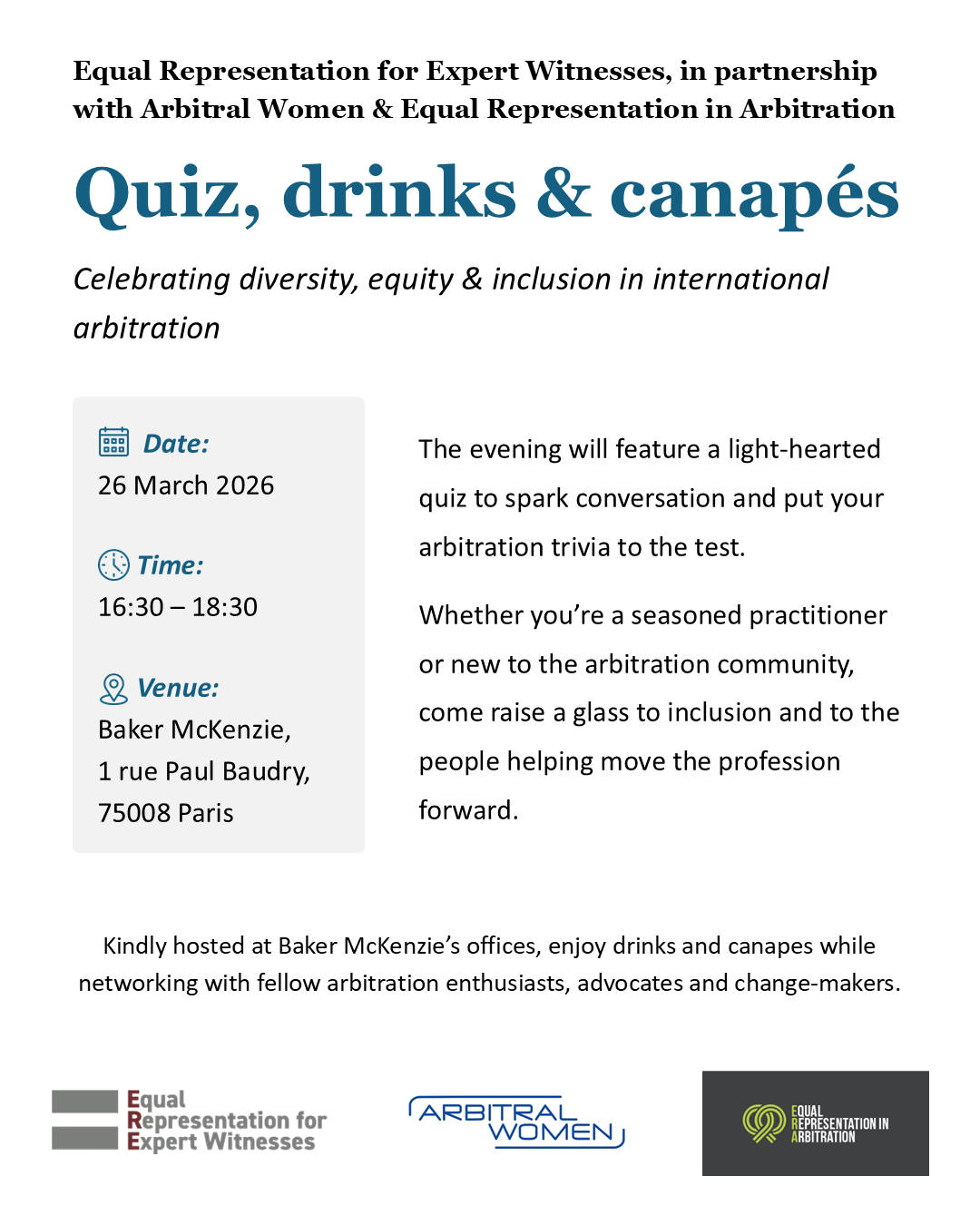Click the "Time:" label

pyautogui.click(x=170, y=565)
